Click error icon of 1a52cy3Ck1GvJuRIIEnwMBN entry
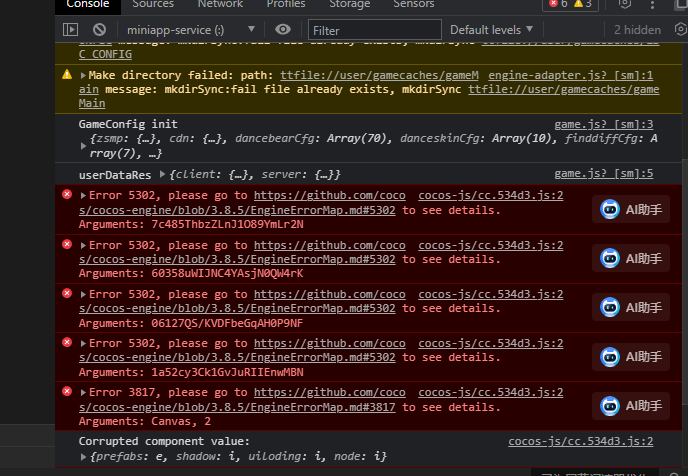 coord(67,343)
